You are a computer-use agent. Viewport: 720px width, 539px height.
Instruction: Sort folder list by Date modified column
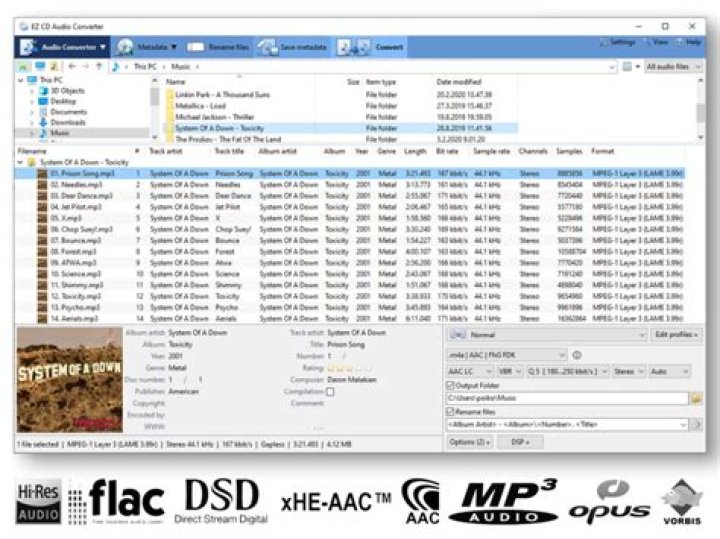point(459,82)
